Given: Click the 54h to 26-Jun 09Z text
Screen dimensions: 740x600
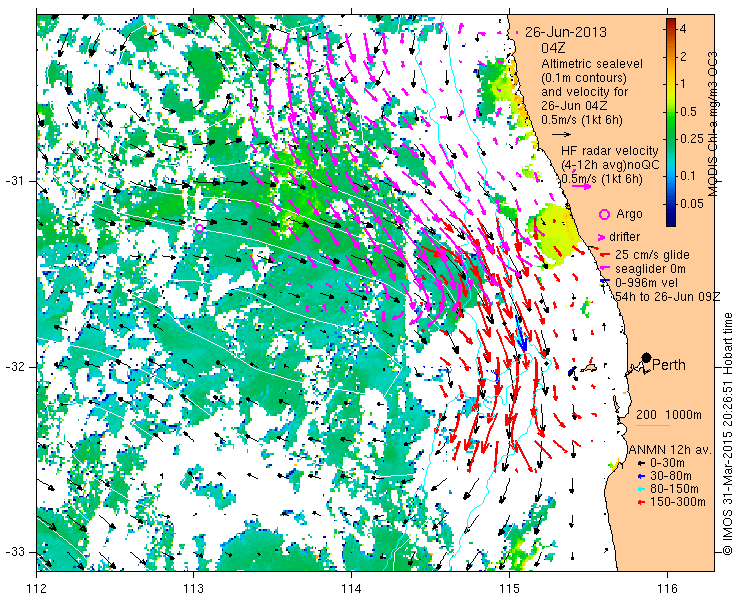Looking at the screenshot, I should (x=667, y=296).
